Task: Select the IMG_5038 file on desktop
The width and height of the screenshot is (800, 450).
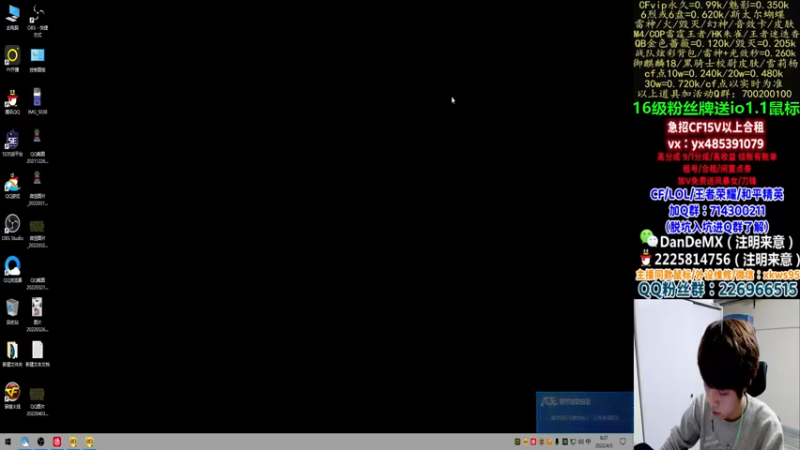Action: point(37,101)
